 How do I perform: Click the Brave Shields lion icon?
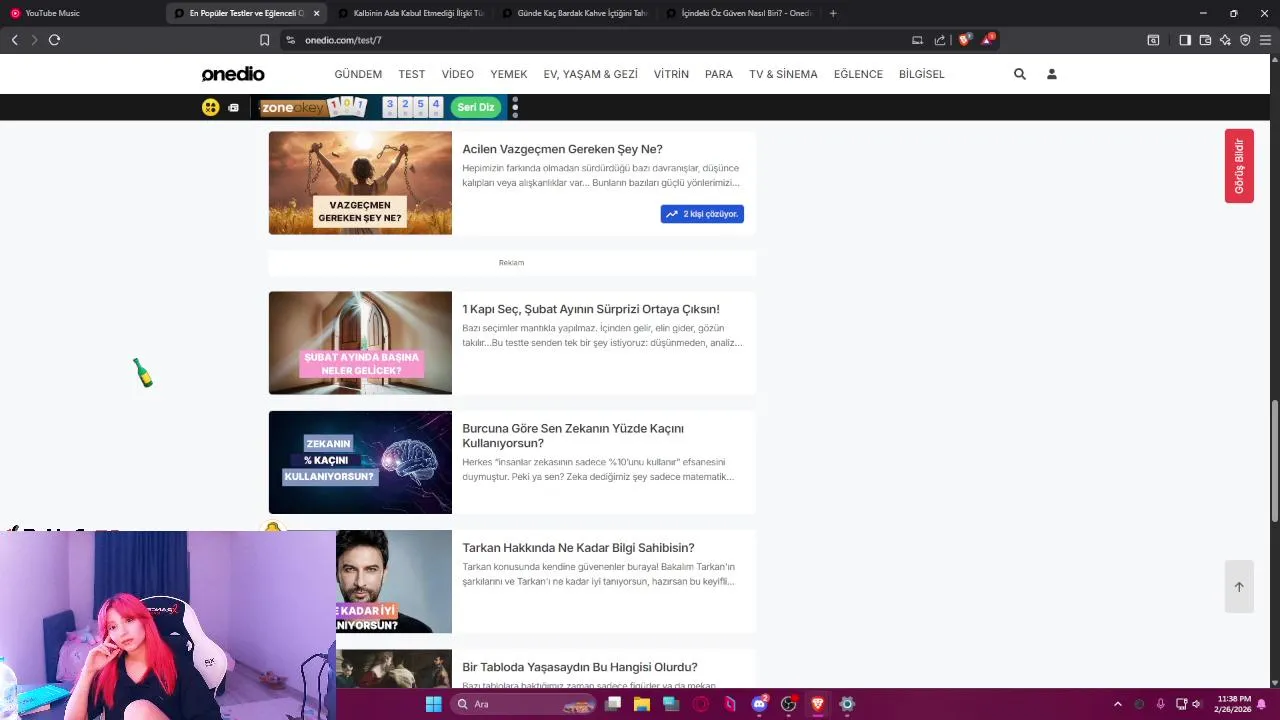pyautogui.click(x=964, y=40)
